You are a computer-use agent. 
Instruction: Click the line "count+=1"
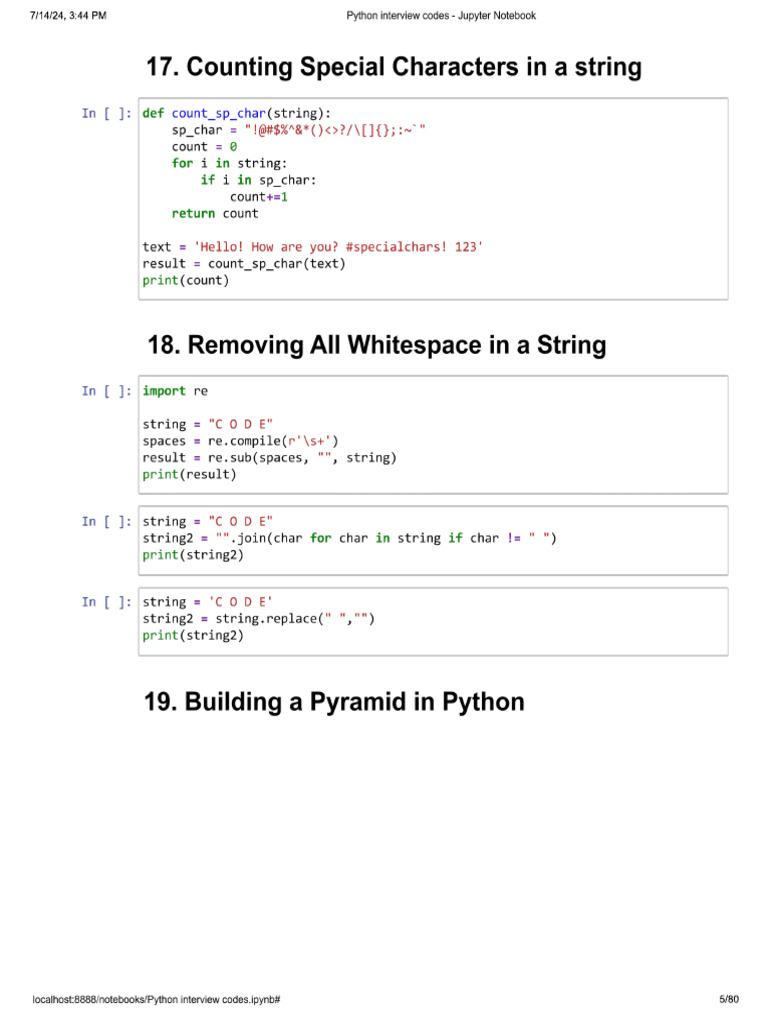coord(259,197)
